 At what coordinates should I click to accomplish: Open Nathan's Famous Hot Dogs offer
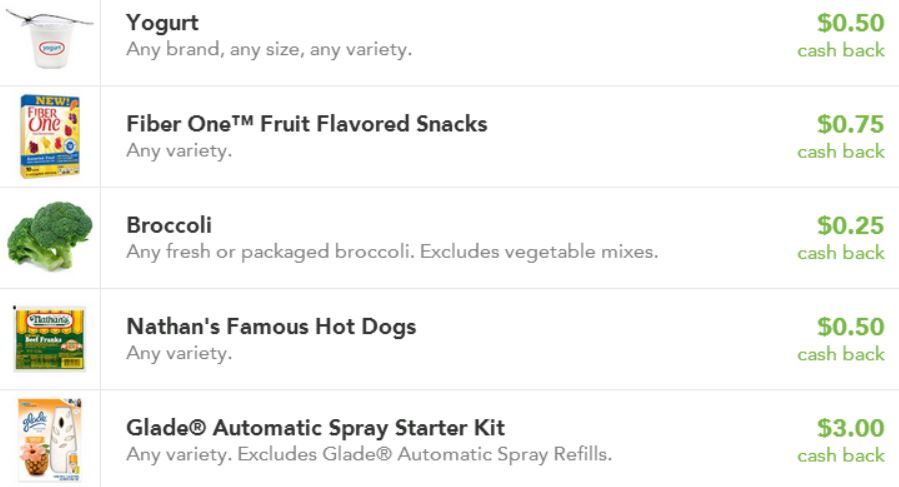[271, 326]
